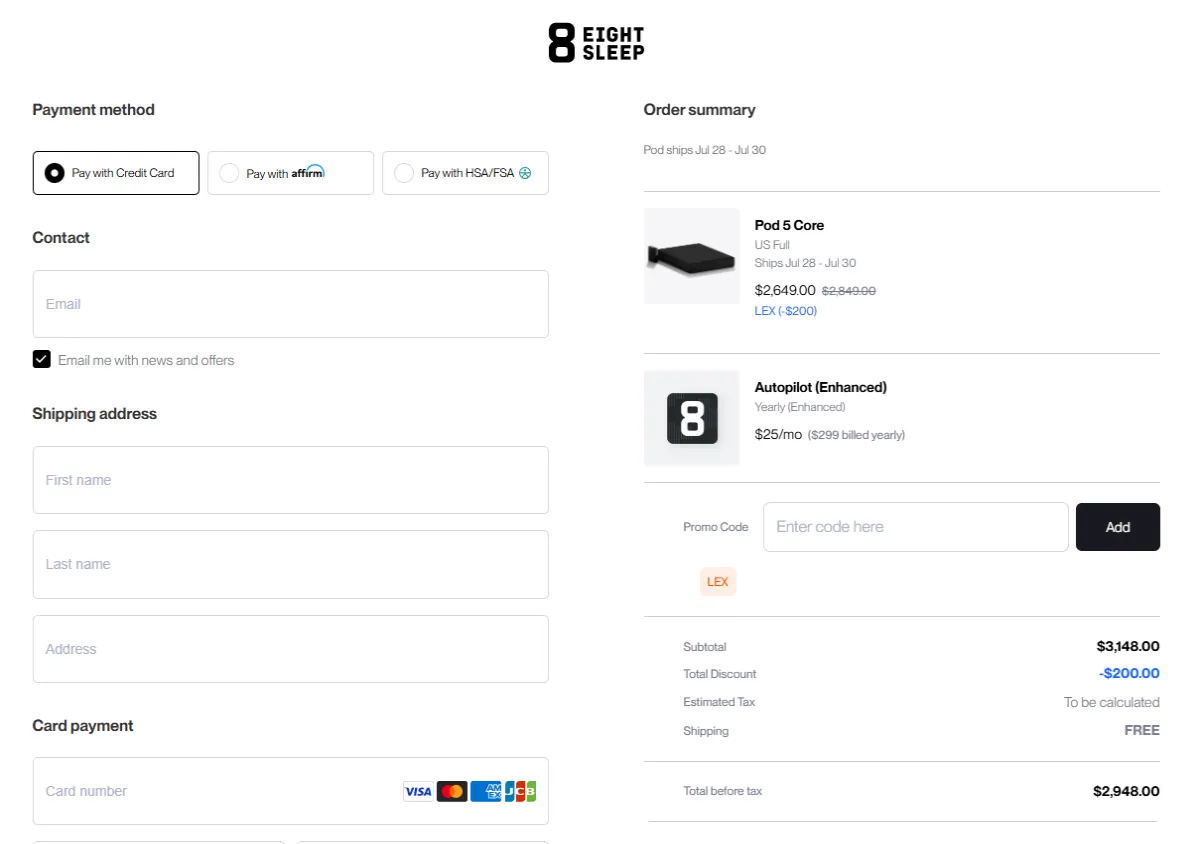Screen dimensions: 1200x844
Task: Click the Mastercard icon
Action: click(452, 791)
